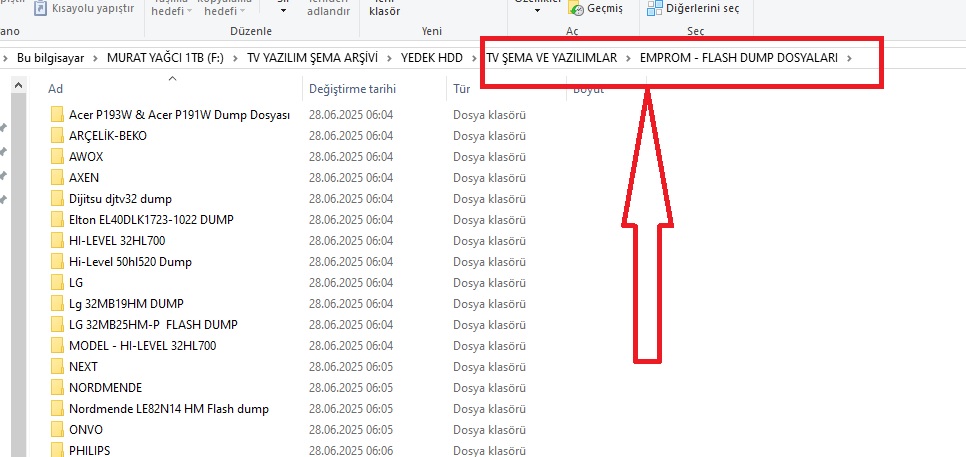This screenshot has width=966, height=457.
Task: Click folder icon of HI-LEVEL 32HL700
Action: (57, 241)
